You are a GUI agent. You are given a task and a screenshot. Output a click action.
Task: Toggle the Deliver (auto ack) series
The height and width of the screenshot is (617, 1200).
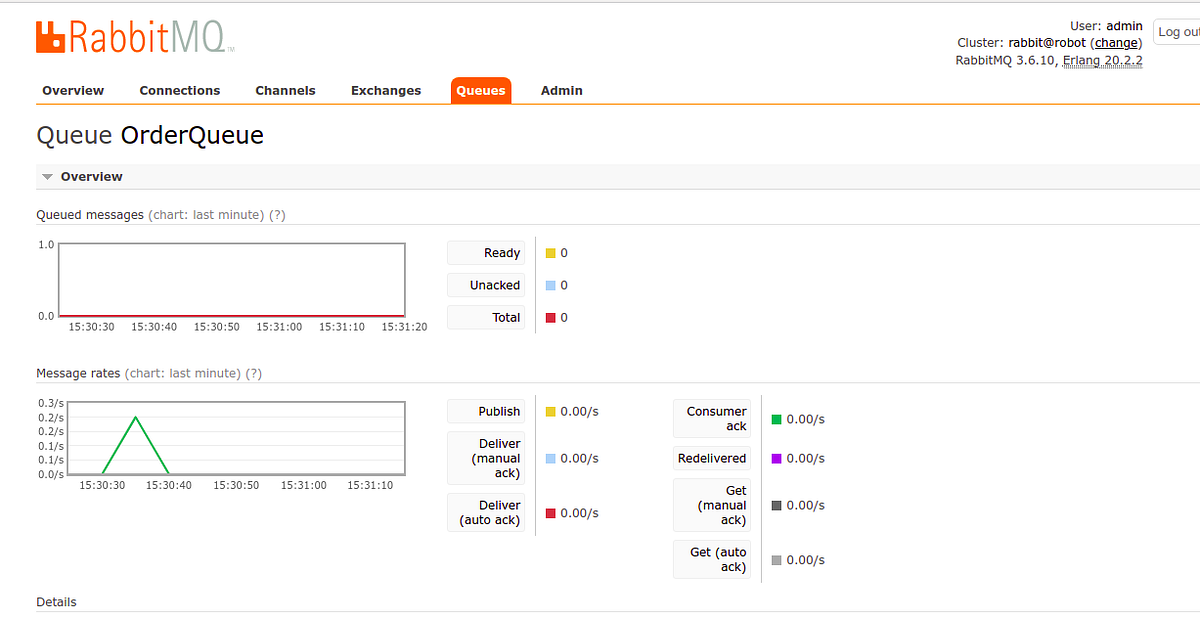[486, 512]
